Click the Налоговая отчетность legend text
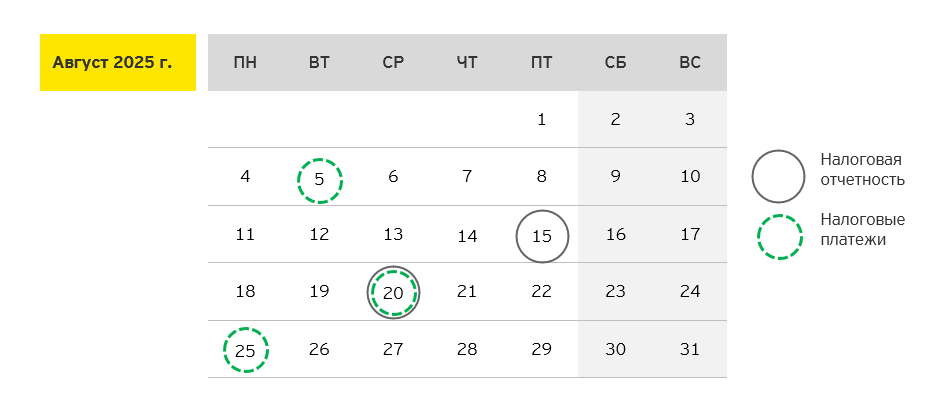This screenshot has width=936, height=420. 862,170
